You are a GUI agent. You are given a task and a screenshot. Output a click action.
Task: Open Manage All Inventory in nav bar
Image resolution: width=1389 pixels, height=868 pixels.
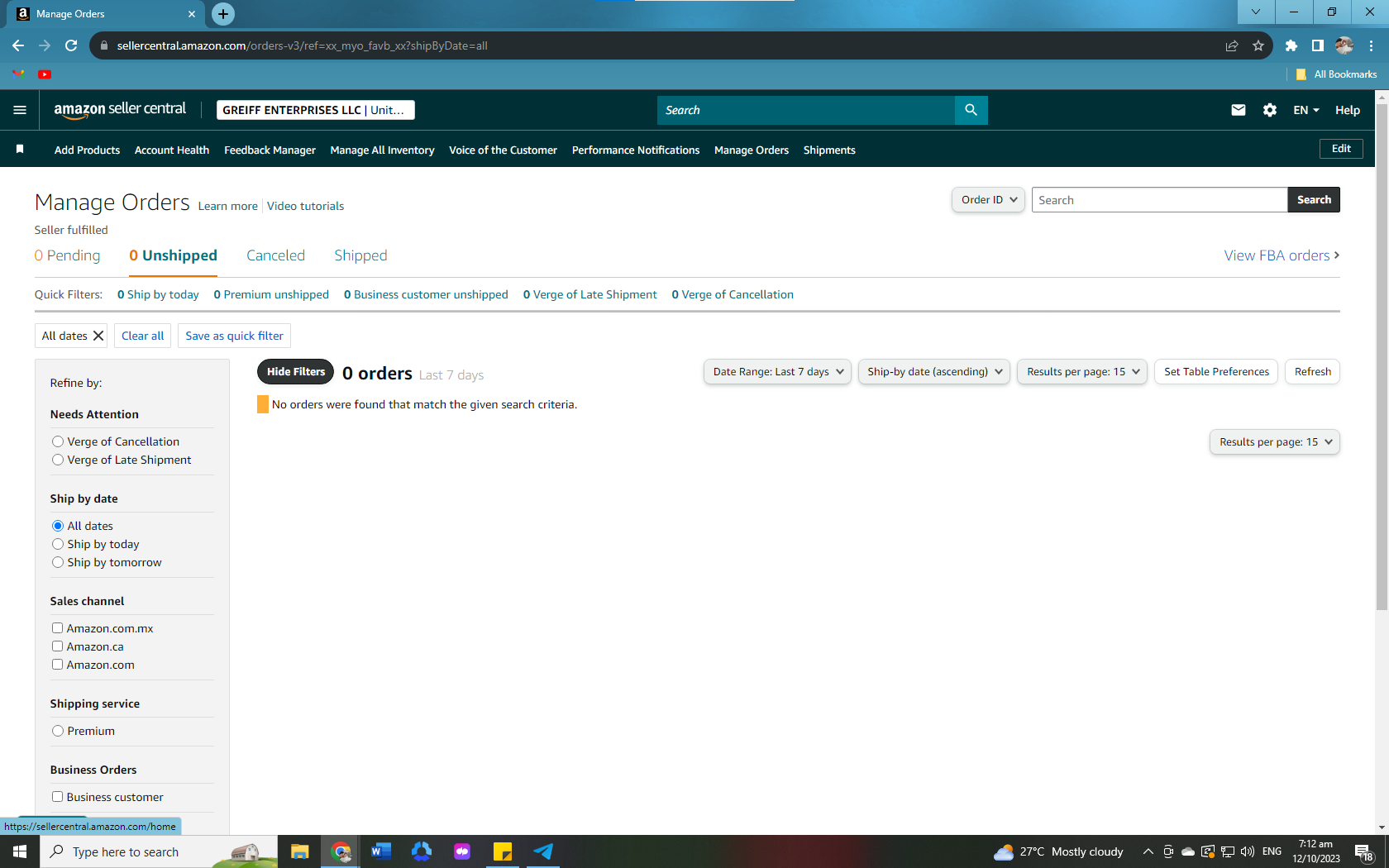382,150
